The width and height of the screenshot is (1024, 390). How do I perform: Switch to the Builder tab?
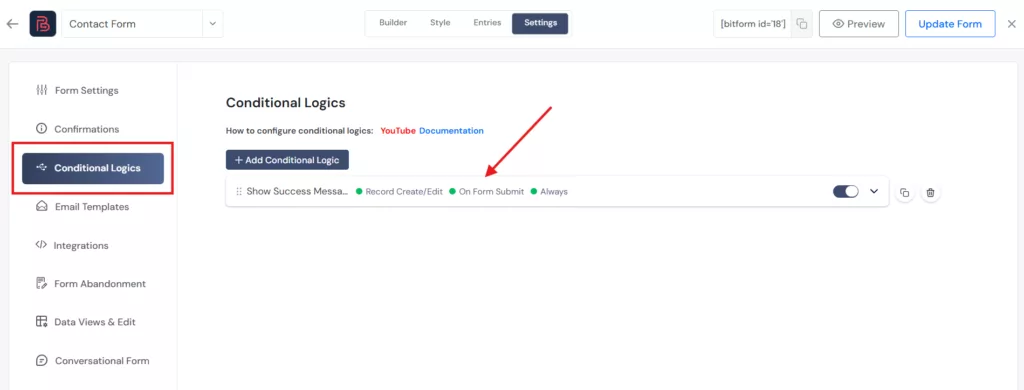click(x=393, y=23)
